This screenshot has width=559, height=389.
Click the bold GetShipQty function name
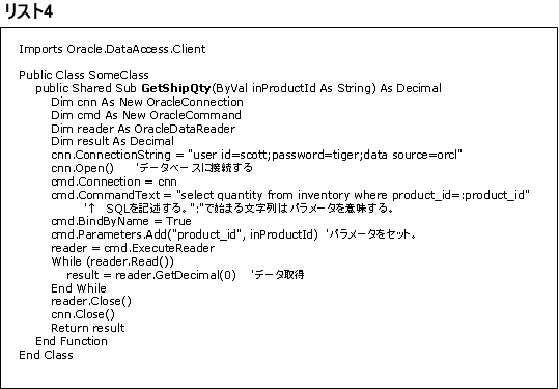(176, 88)
